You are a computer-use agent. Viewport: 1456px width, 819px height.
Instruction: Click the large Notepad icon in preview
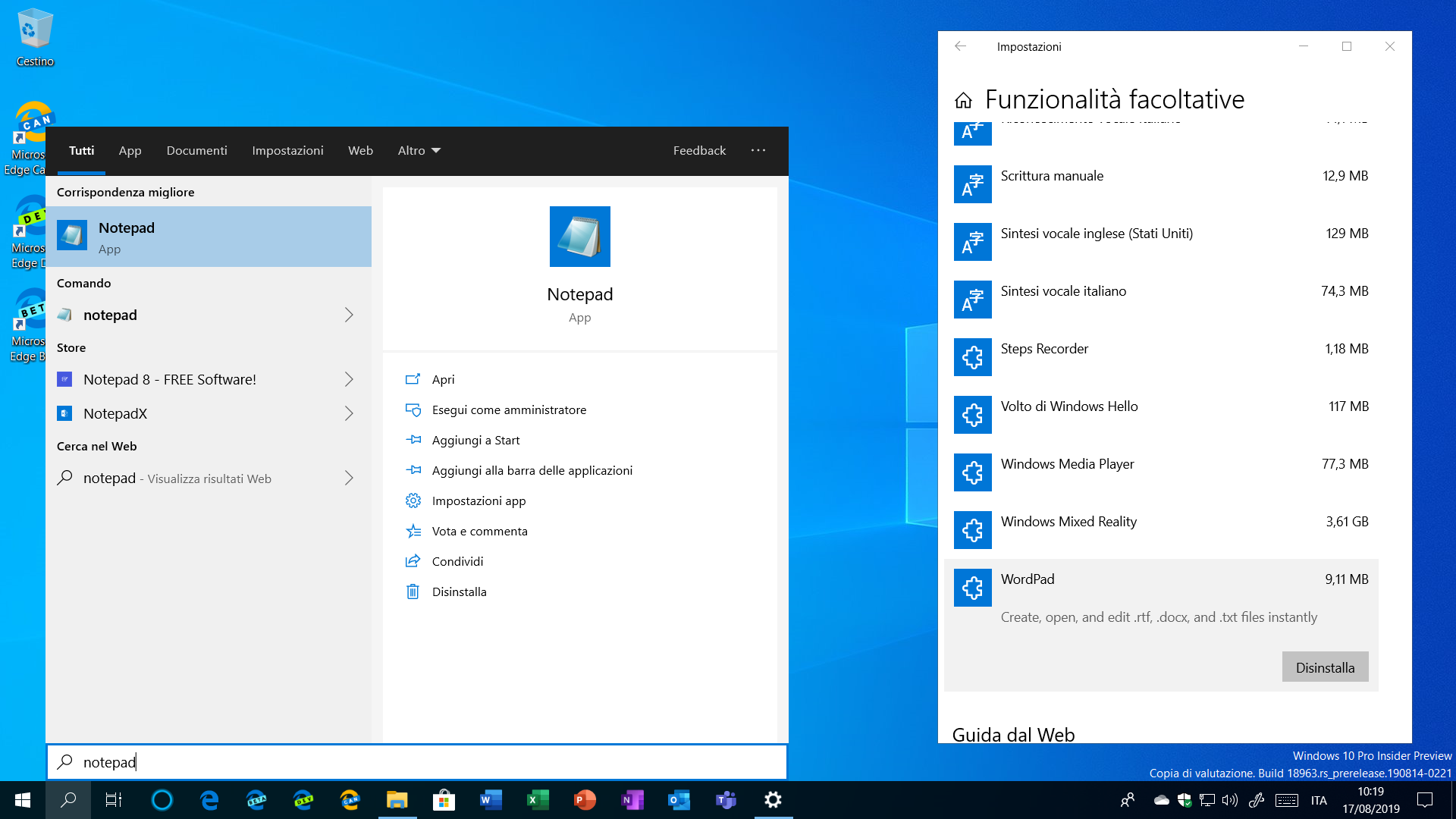tap(580, 237)
